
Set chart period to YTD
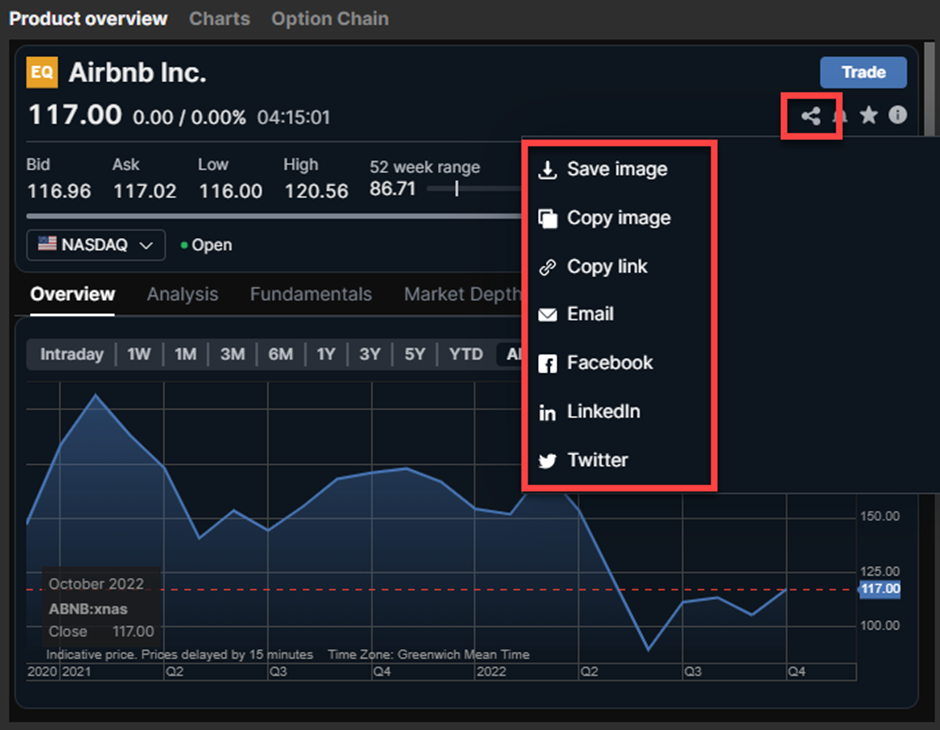[x=466, y=354]
